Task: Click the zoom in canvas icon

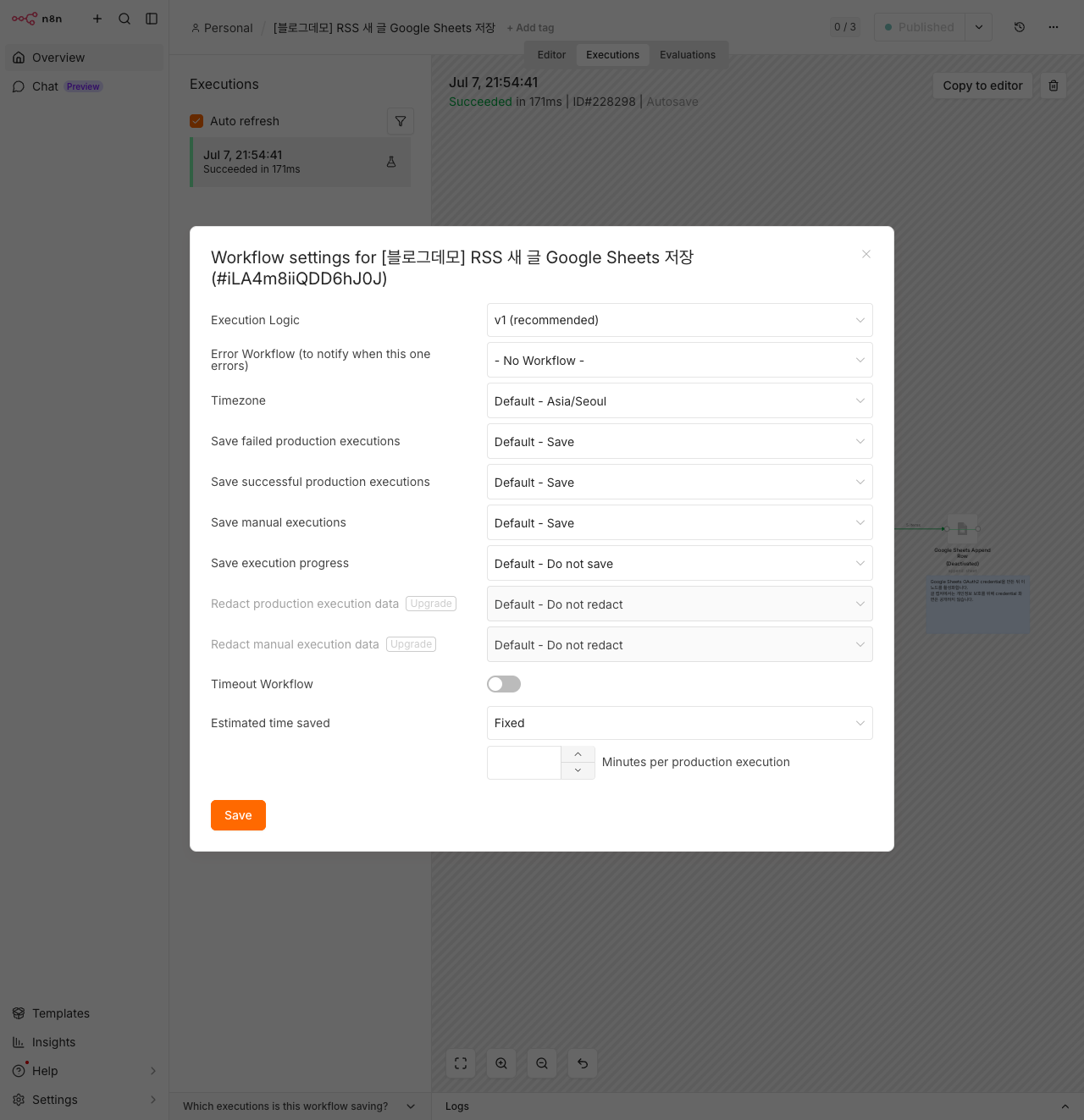Action: (x=501, y=1063)
